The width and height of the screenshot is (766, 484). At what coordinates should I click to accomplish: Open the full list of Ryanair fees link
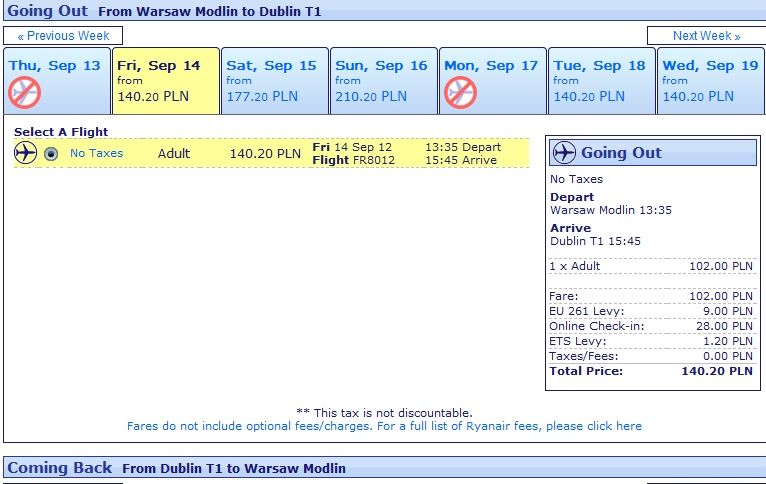click(384, 426)
